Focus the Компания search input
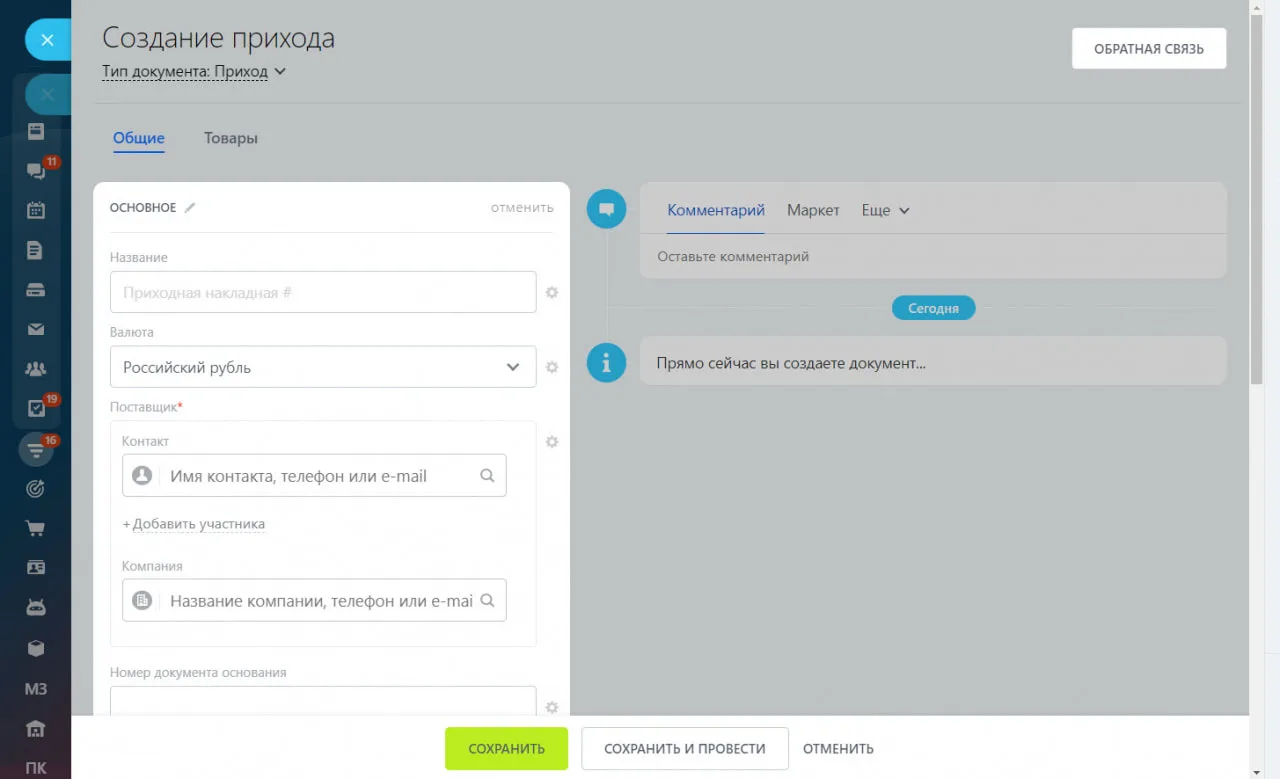 pos(314,601)
